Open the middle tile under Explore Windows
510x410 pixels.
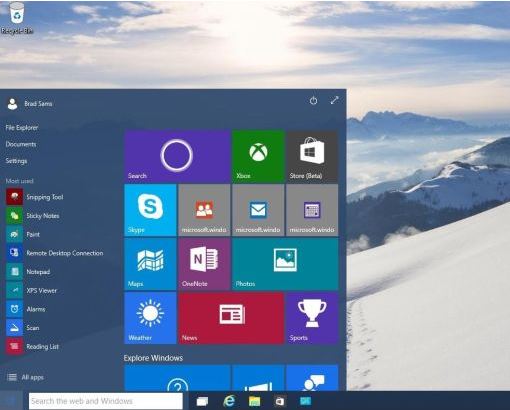pyautogui.click(x=258, y=378)
